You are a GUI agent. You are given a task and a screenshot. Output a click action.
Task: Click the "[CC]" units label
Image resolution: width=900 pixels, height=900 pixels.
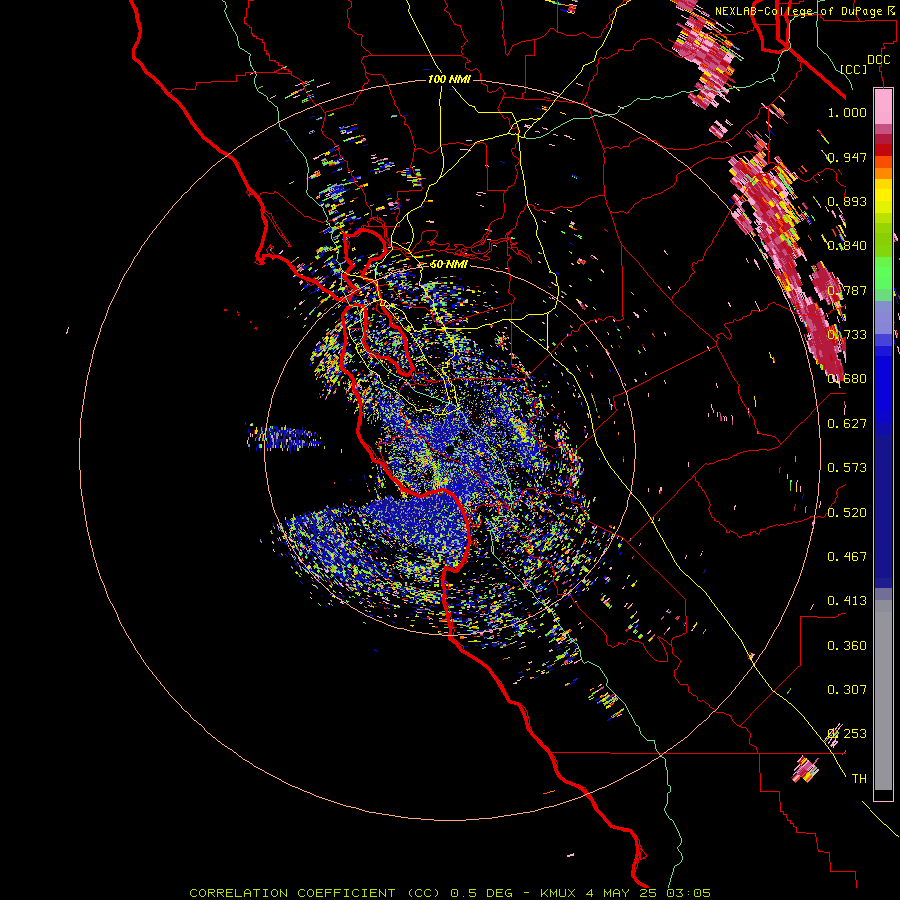coord(854,69)
